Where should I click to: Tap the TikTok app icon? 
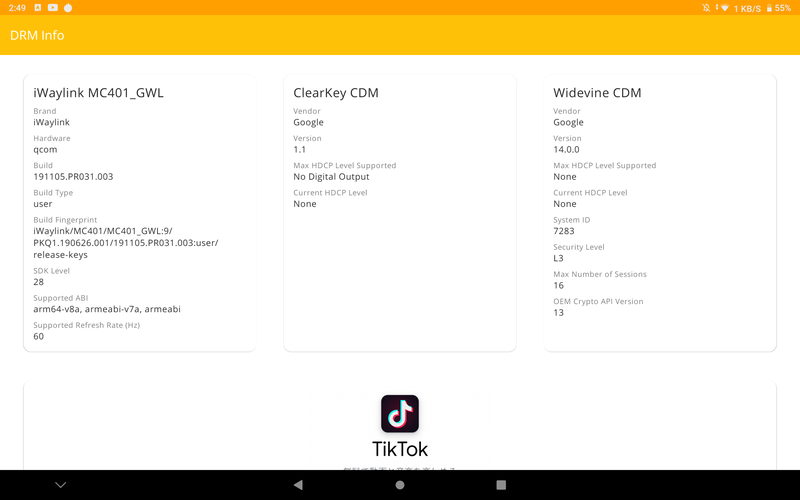pos(399,413)
